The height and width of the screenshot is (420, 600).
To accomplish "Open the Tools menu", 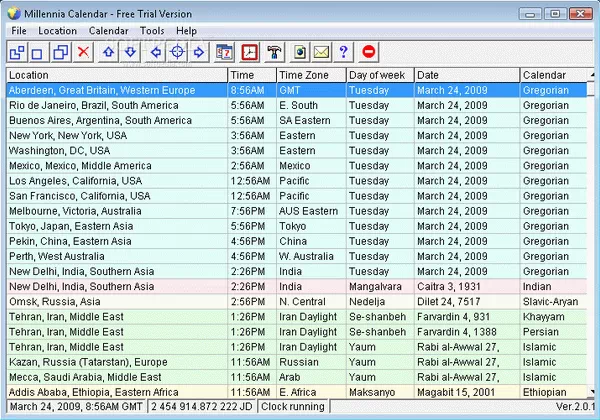I will (x=153, y=31).
